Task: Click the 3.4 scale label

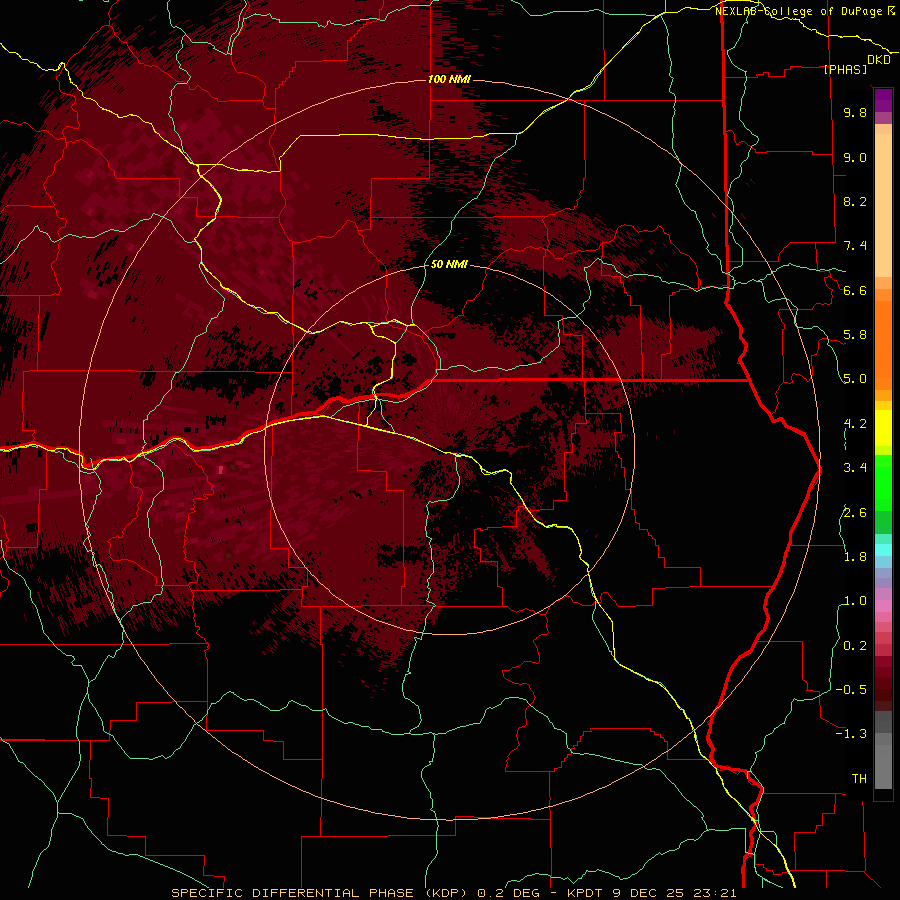Action: 855,468
